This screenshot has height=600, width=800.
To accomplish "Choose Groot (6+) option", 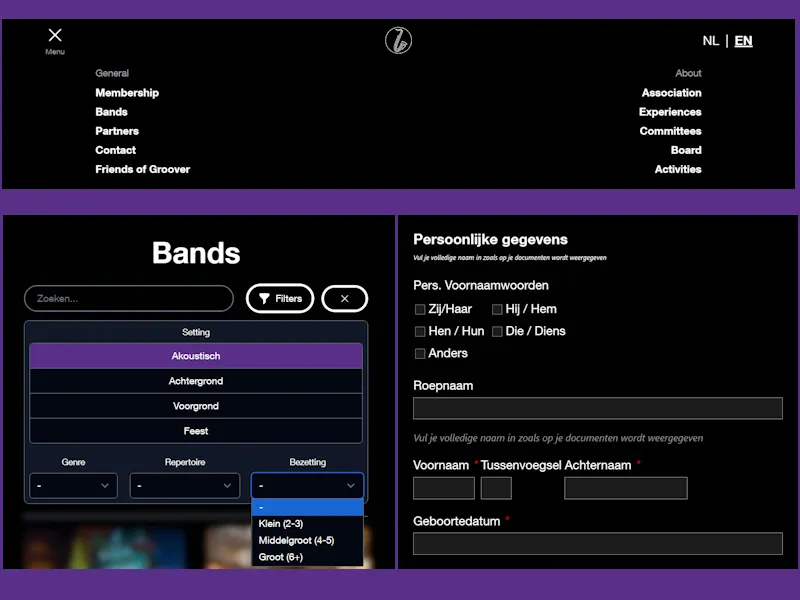I will point(307,557).
